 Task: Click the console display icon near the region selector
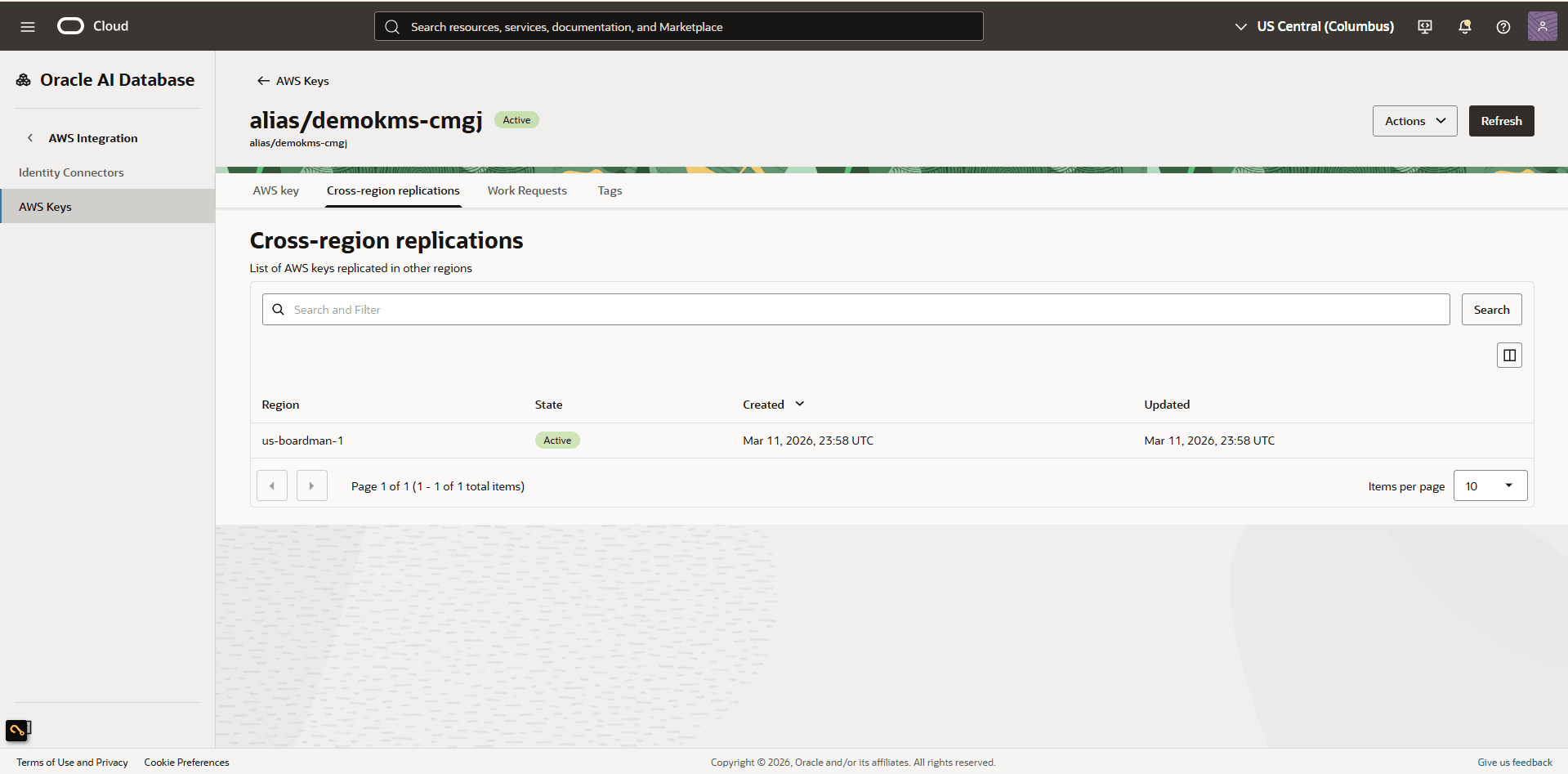click(x=1424, y=26)
